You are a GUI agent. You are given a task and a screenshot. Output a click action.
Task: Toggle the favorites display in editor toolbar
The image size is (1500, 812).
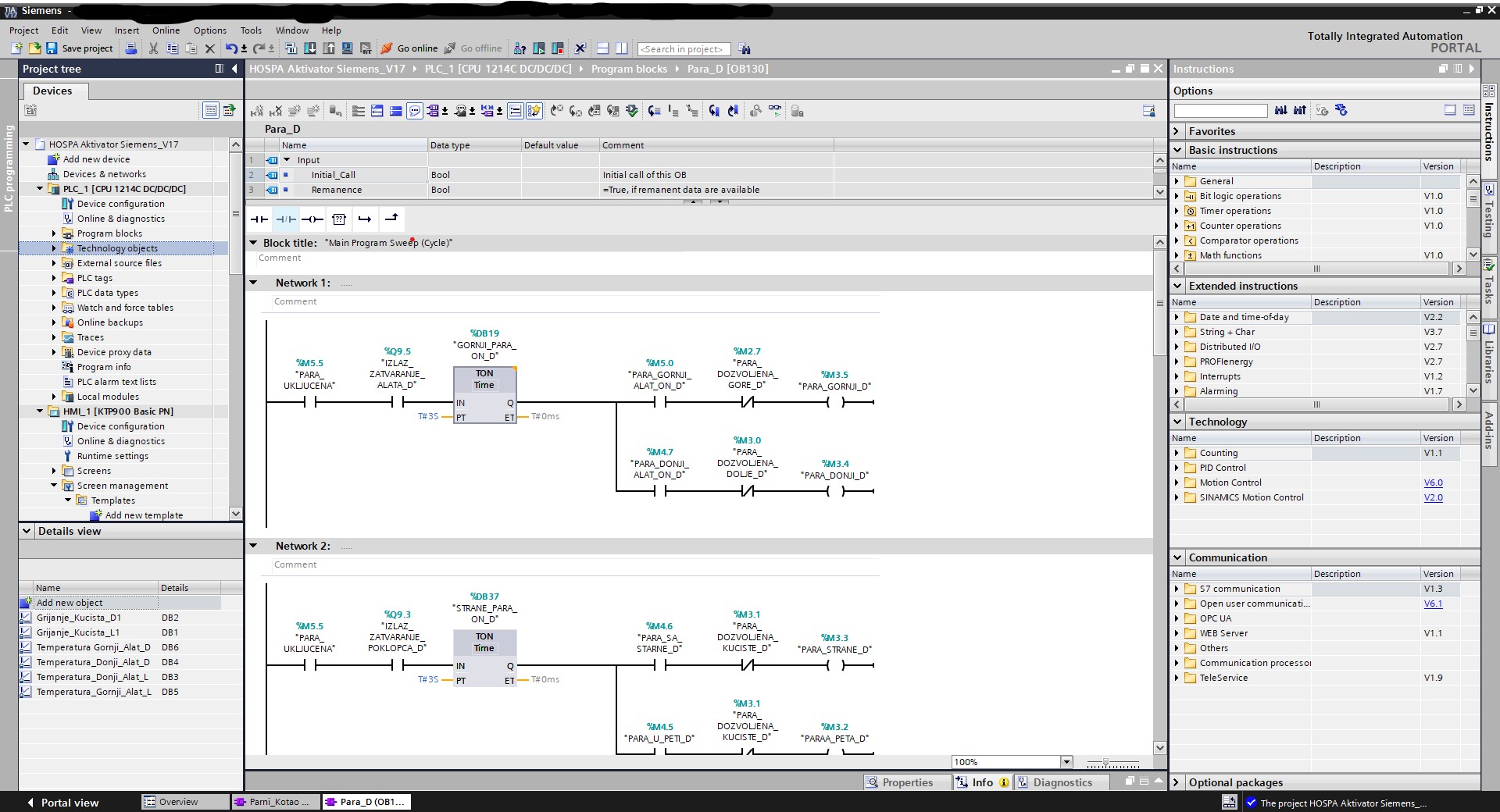pos(534,111)
